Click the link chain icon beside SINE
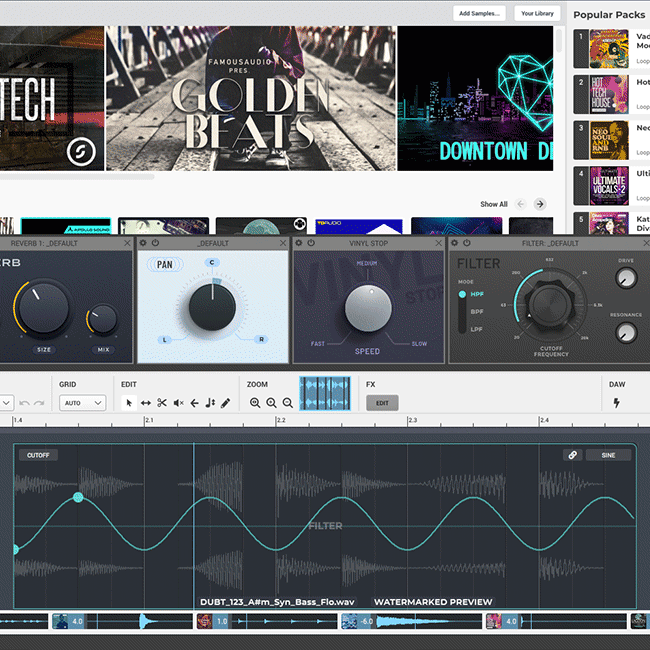The height and width of the screenshot is (650, 650). (572, 455)
